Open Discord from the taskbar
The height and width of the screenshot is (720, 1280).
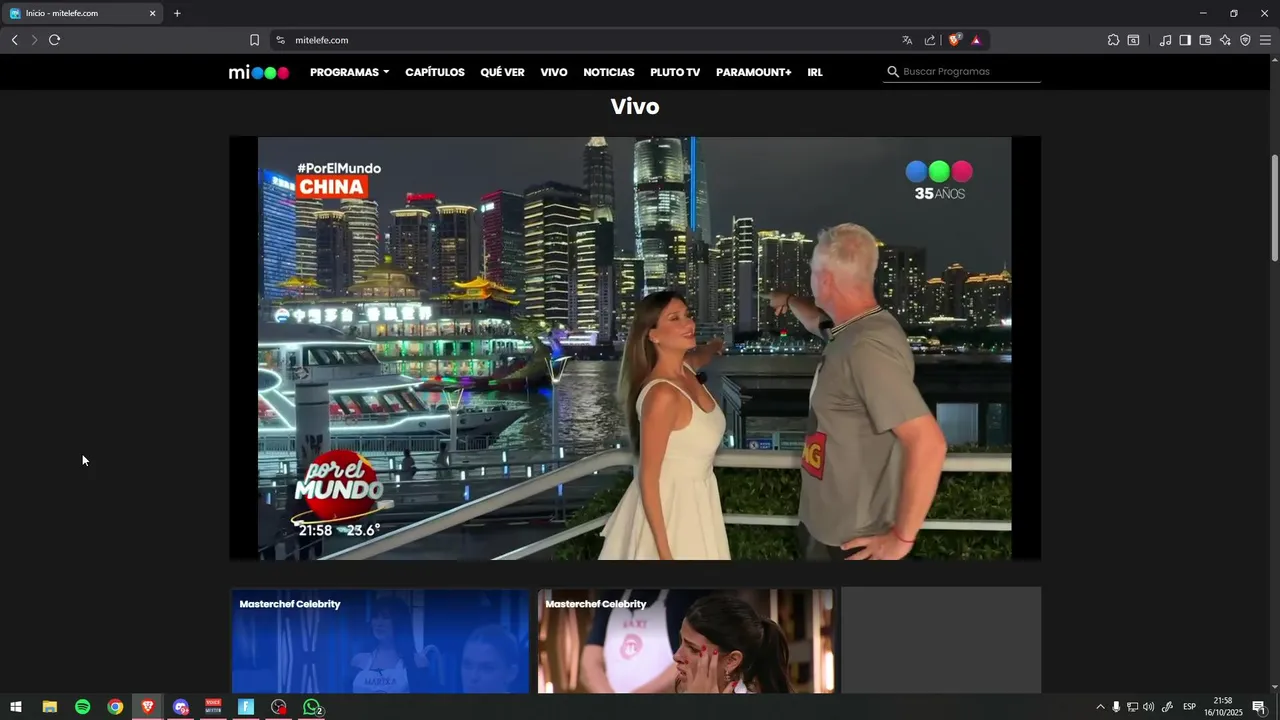(x=181, y=707)
